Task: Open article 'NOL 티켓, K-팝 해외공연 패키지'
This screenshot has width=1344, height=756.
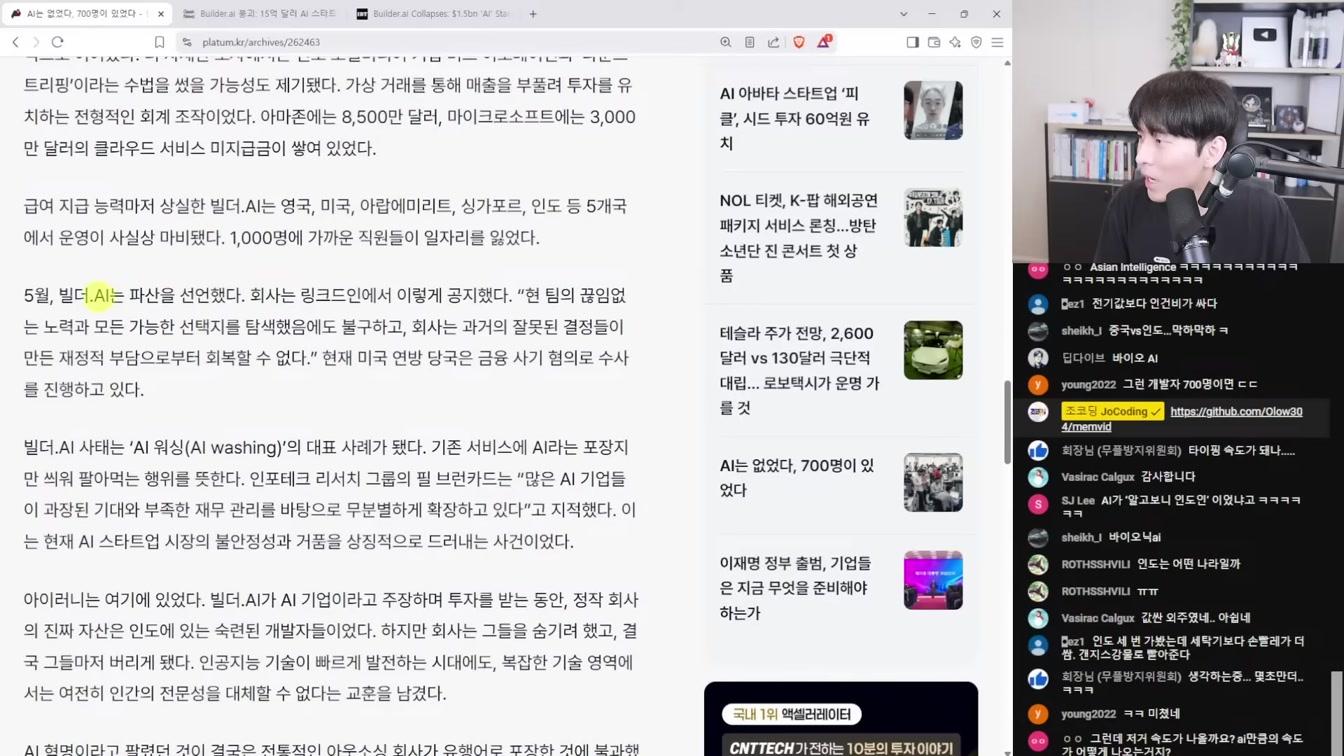Action: coord(799,238)
